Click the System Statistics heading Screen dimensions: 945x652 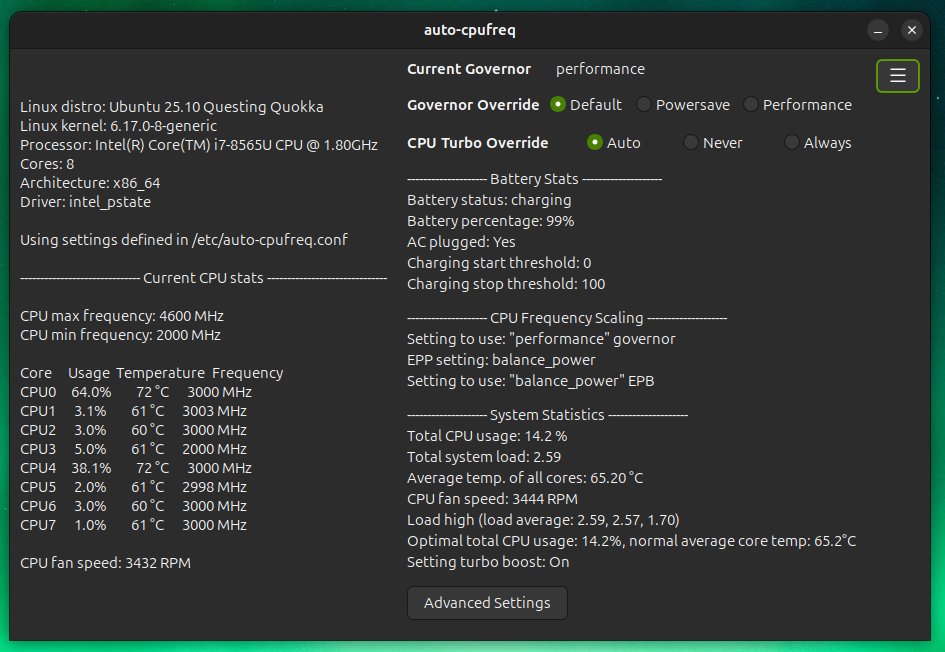click(547, 415)
